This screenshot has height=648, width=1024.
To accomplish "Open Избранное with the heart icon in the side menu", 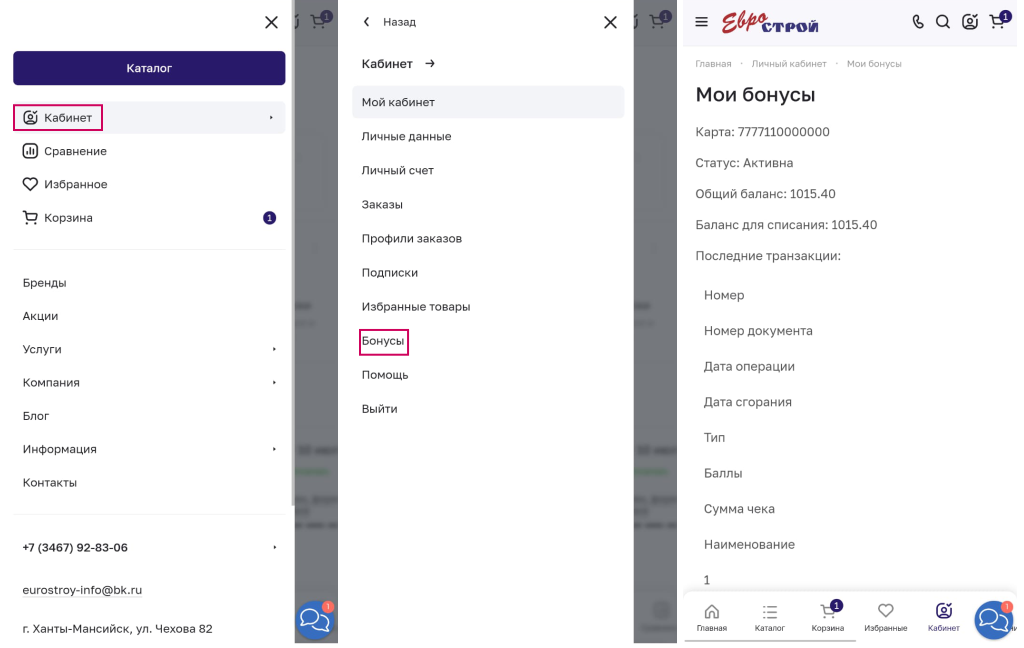I will (74, 184).
